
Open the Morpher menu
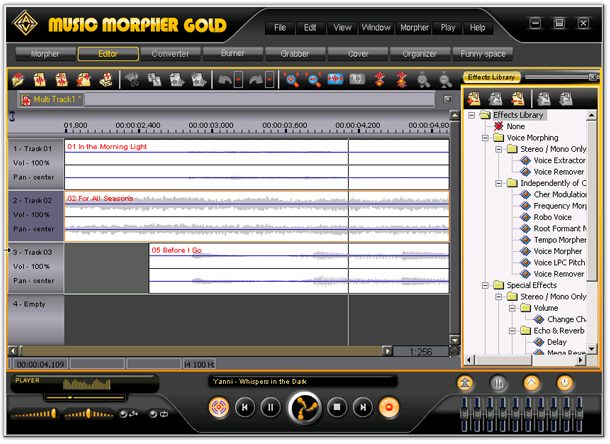(414, 28)
